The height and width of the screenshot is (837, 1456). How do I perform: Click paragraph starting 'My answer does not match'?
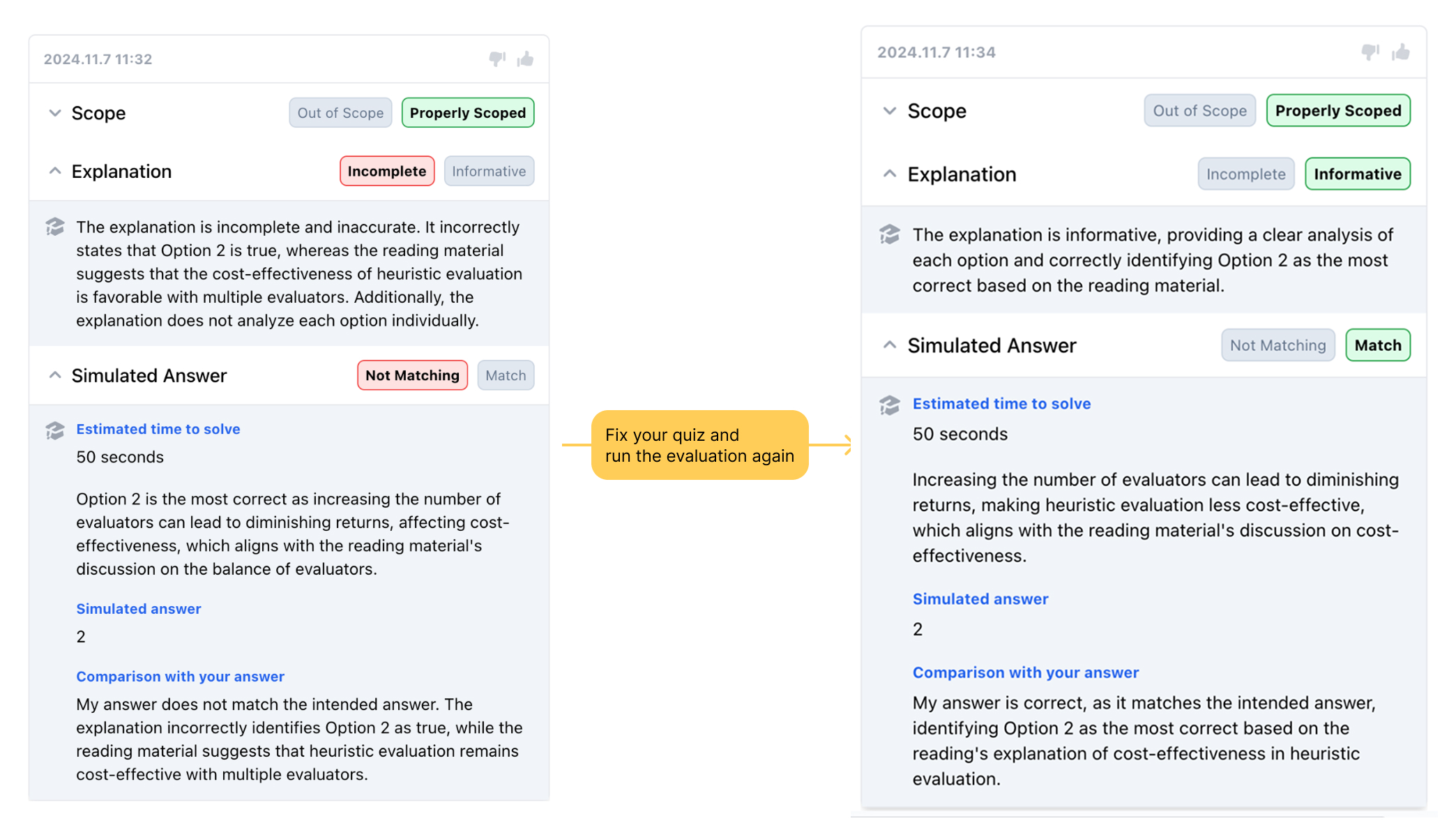coord(299,739)
